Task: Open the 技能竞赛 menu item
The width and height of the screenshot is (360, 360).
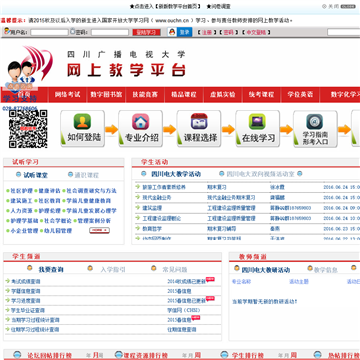Action: click(145, 94)
